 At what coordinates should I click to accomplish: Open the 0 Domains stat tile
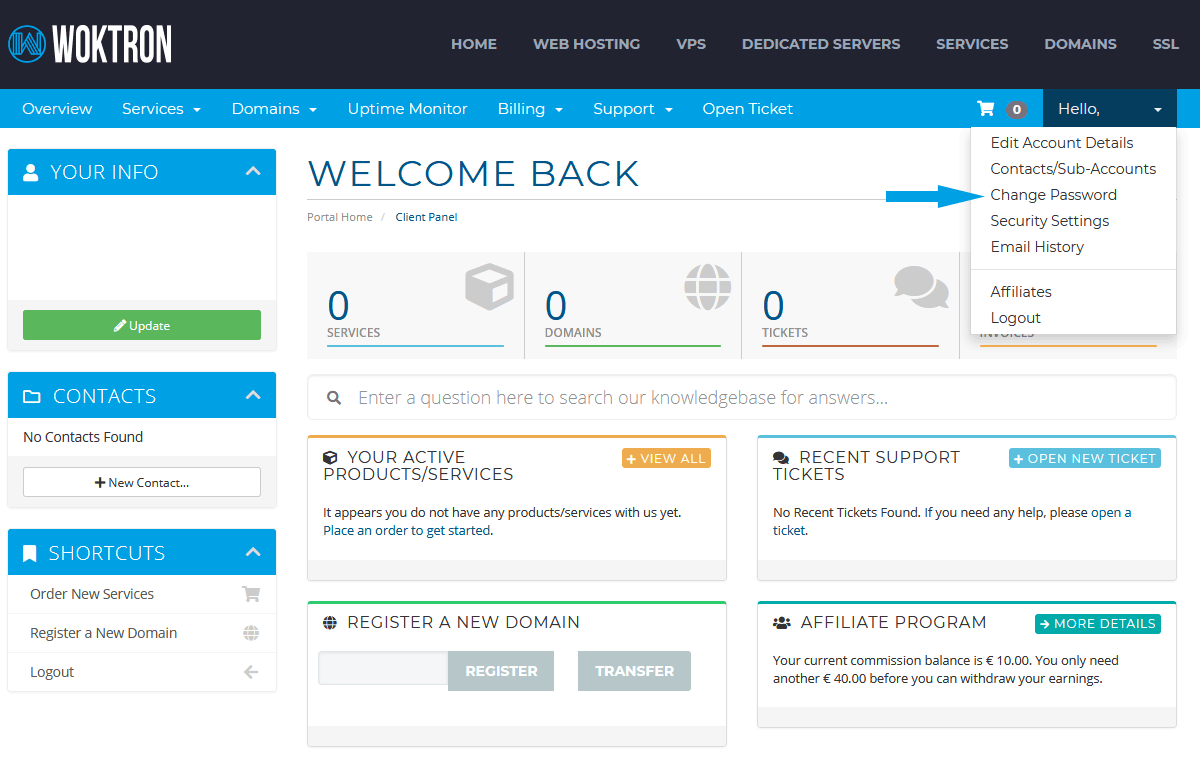(633, 305)
